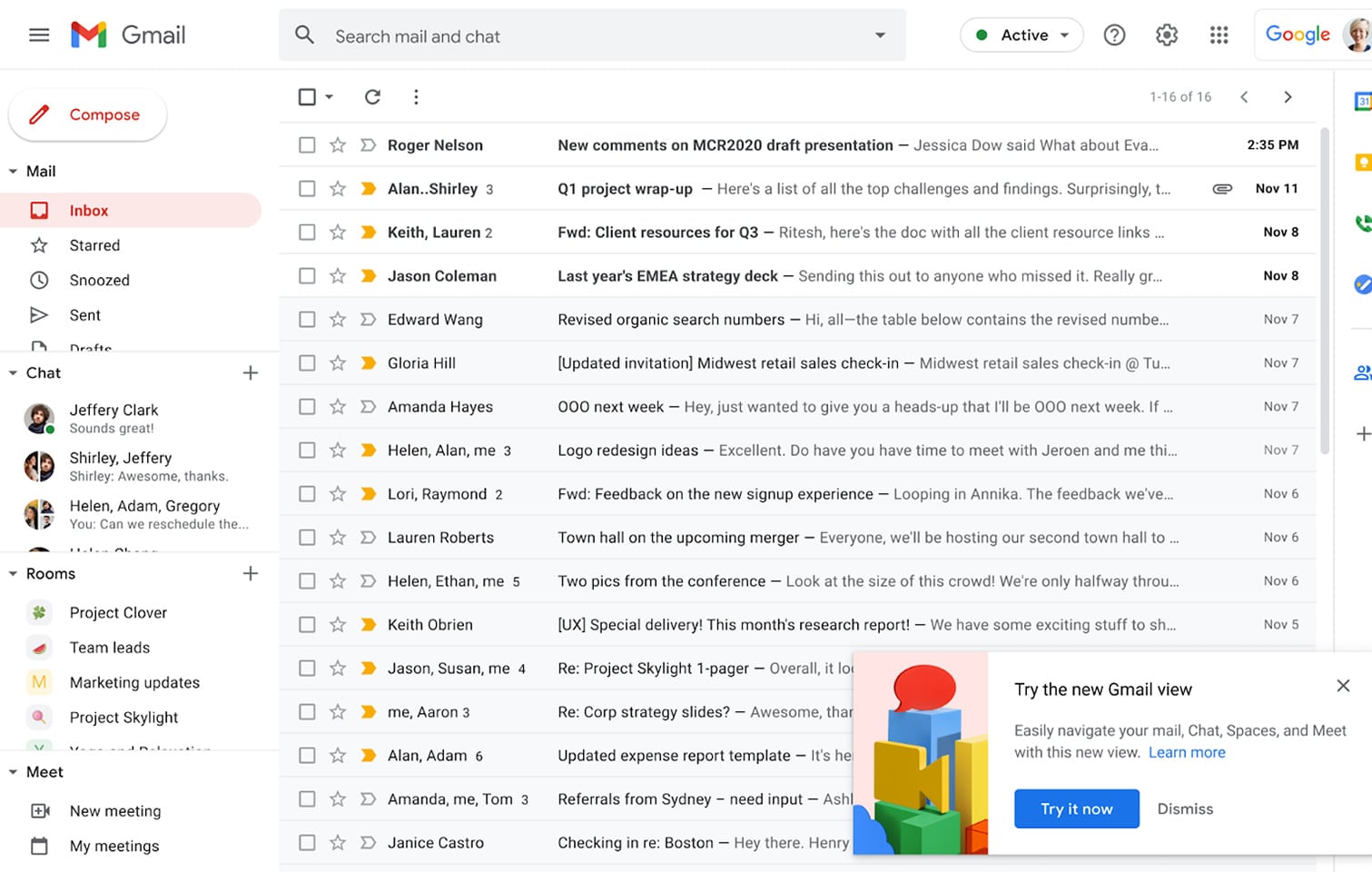The height and width of the screenshot is (872, 1372).
Task: Check the Lauren Roberts email checkbox
Action: coord(307,538)
